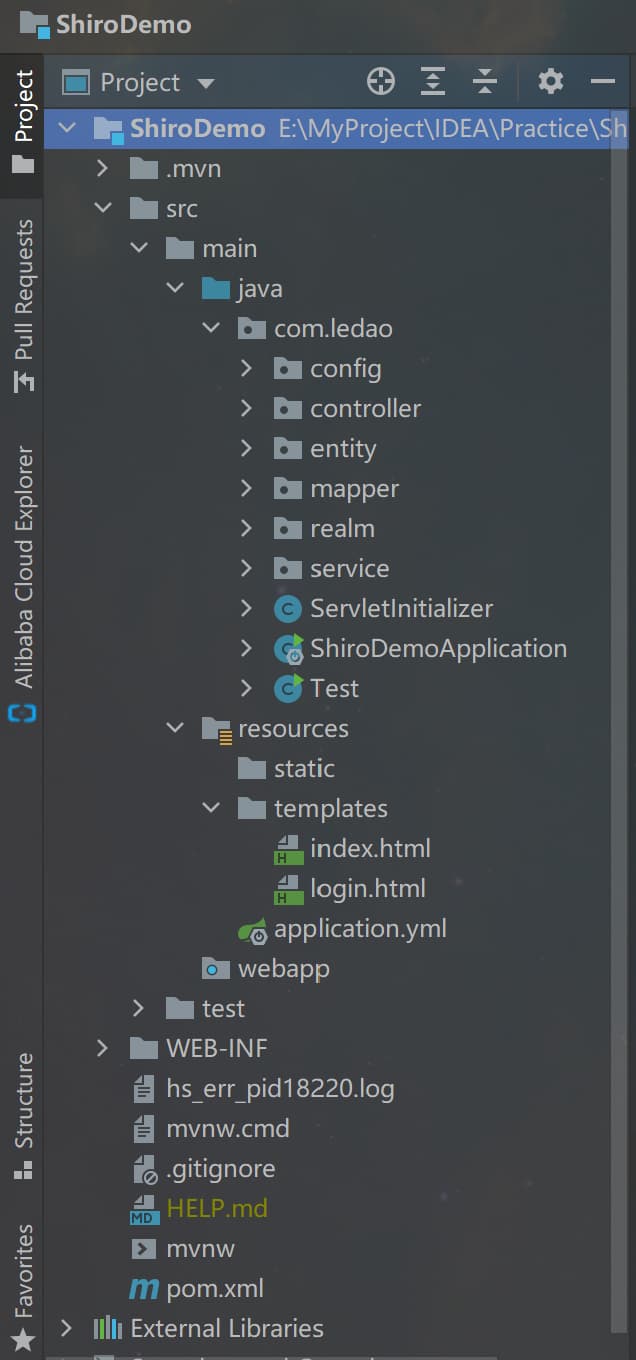This screenshot has width=636, height=1360.
Task: Select the controller package row
Action: tap(326, 408)
